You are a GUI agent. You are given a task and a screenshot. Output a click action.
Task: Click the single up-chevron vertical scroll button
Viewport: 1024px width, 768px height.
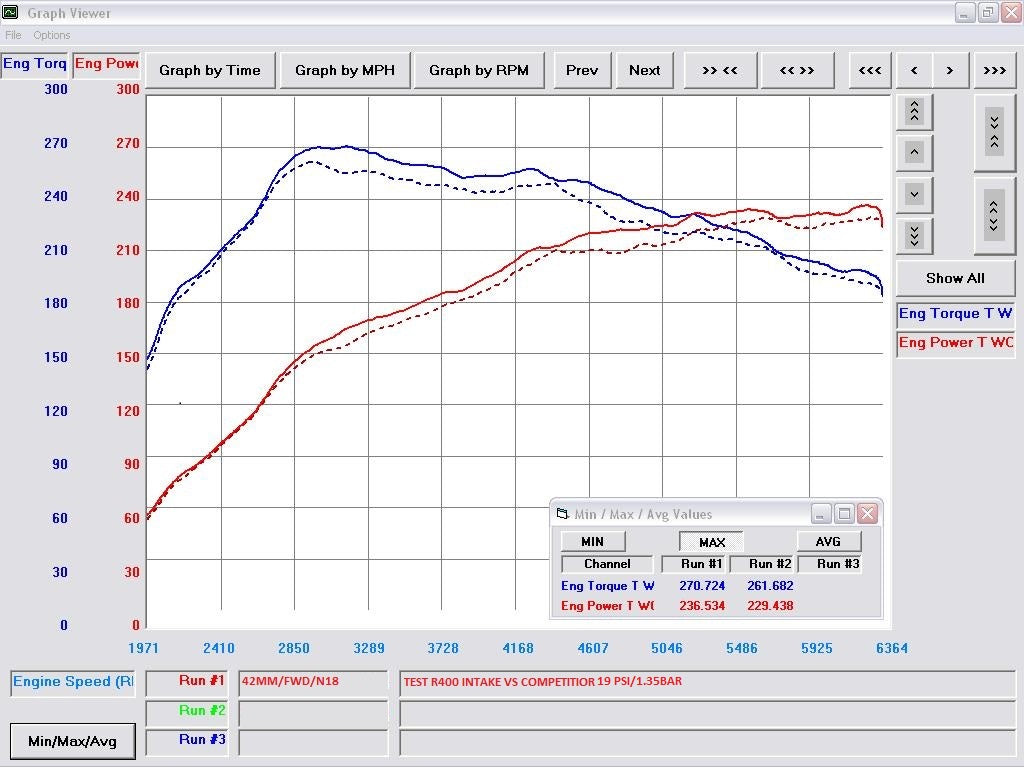[914, 153]
